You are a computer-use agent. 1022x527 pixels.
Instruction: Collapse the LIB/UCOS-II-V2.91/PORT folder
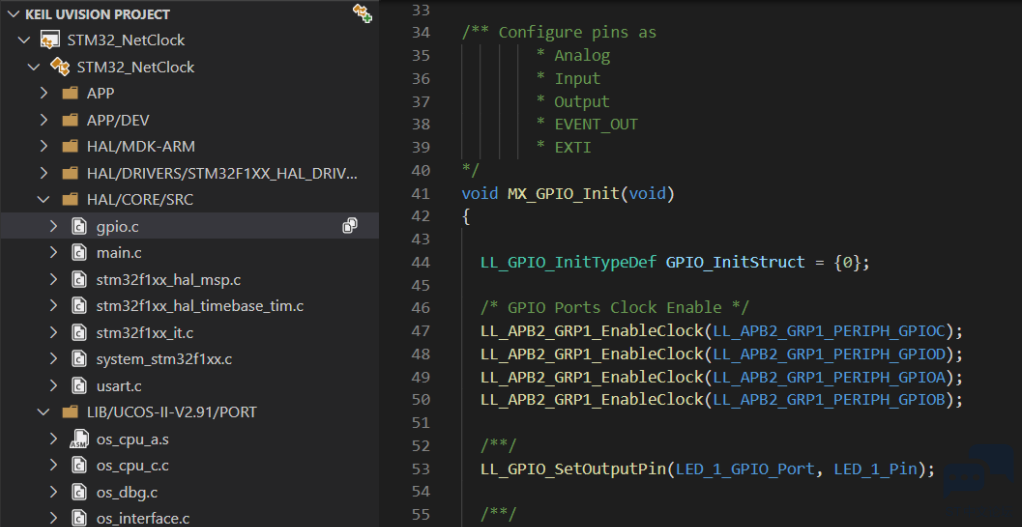tap(44, 412)
